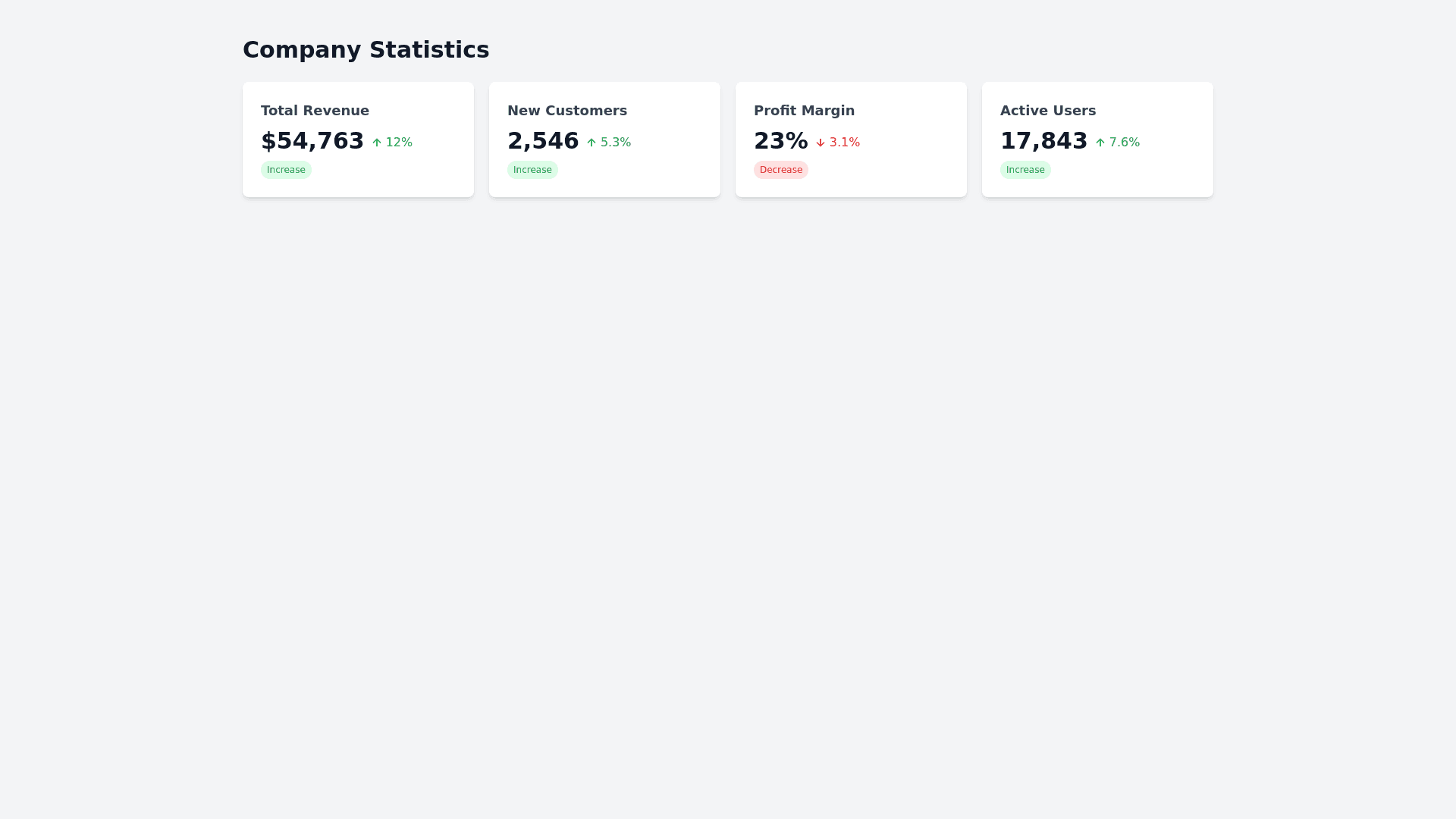The image size is (1456, 819).
Task: Click the Increase badge under Total Revenue
Action: [286, 170]
